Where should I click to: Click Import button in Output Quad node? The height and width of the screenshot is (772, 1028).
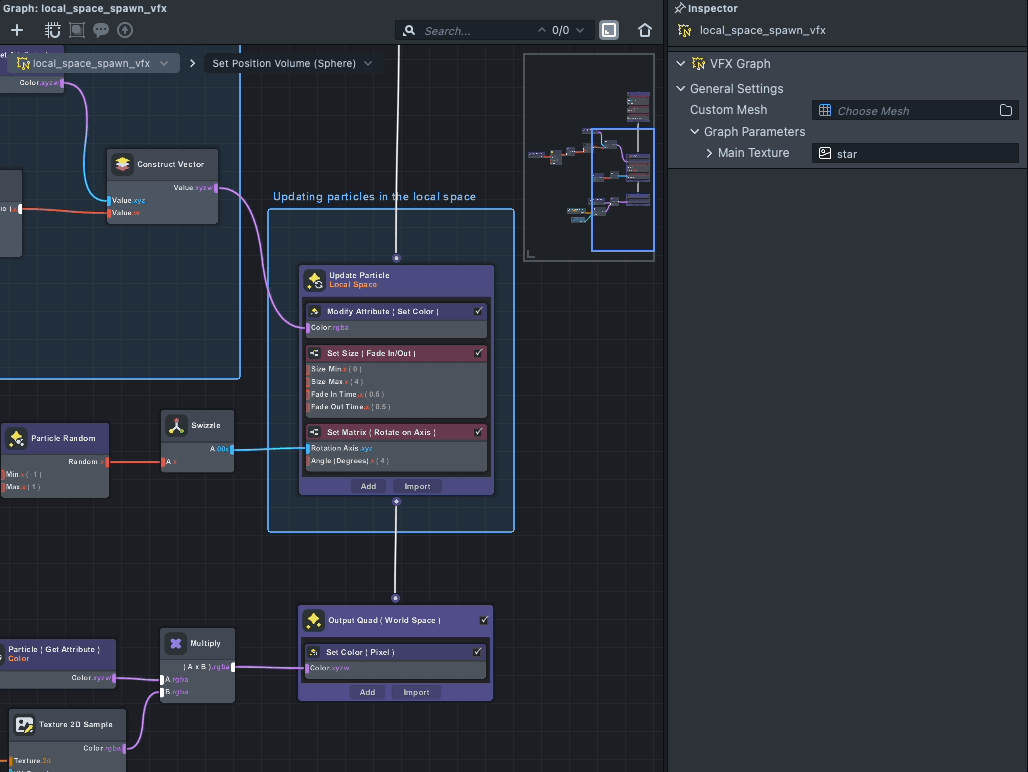416,692
